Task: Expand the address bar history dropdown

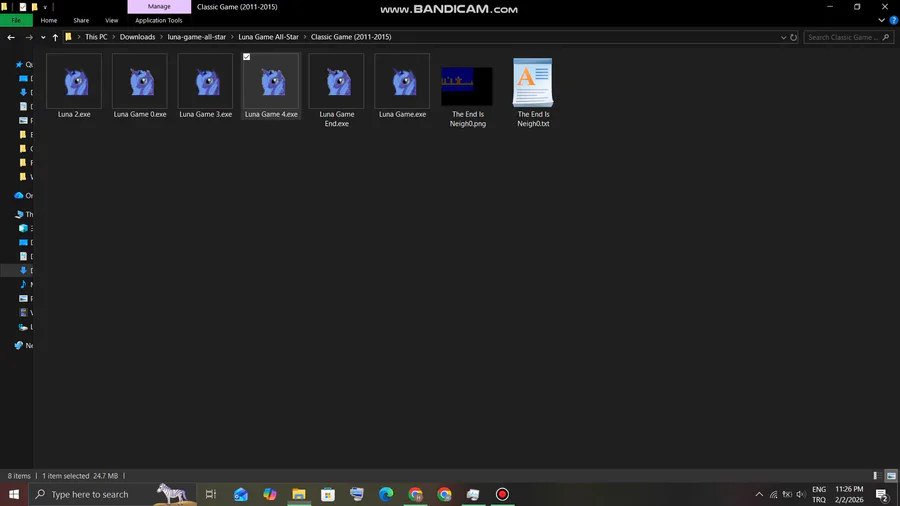Action: pos(783,37)
